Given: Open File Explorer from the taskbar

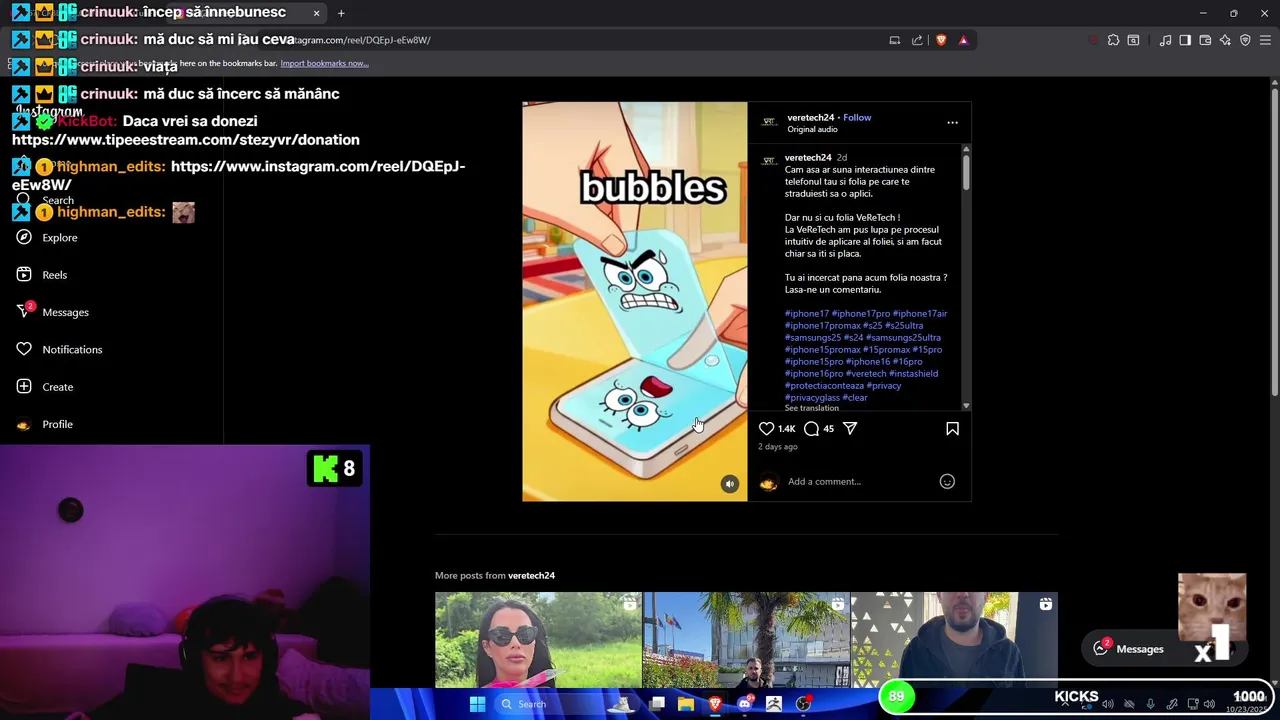Looking at the screenshot, I should point(686,704).
